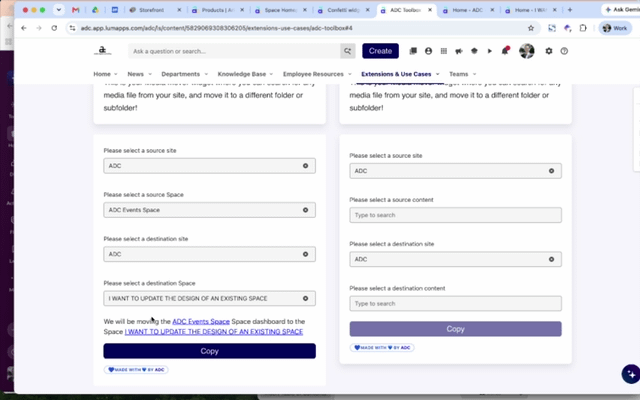
Task: Click the Ask a question or search field
Action: click(234, 51)
